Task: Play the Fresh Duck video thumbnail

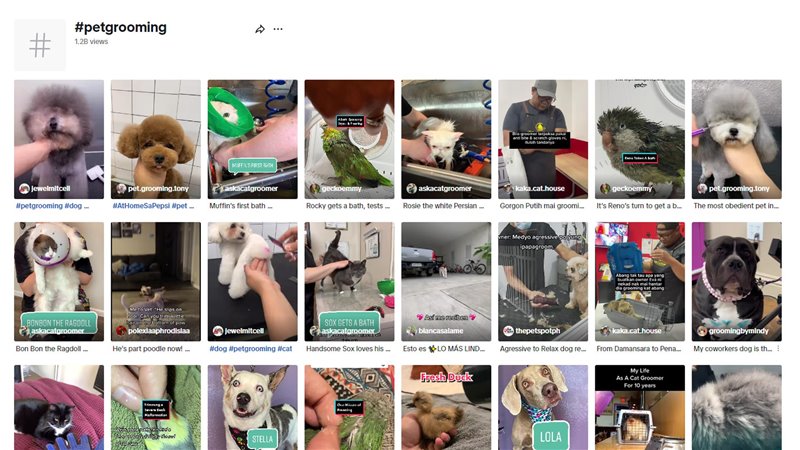Action: [446, 407]
